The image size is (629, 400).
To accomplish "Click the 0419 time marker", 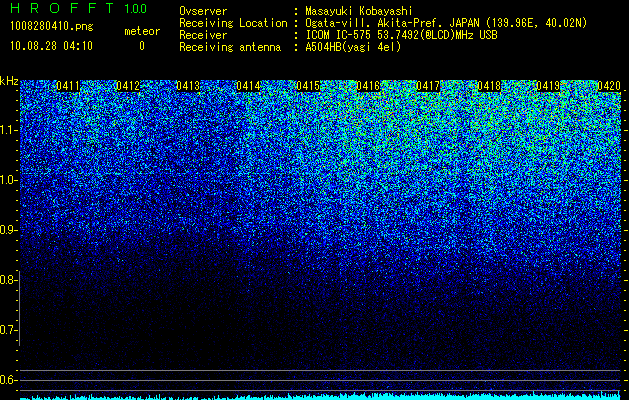I will pyautogui.click(x=548, y=86).
